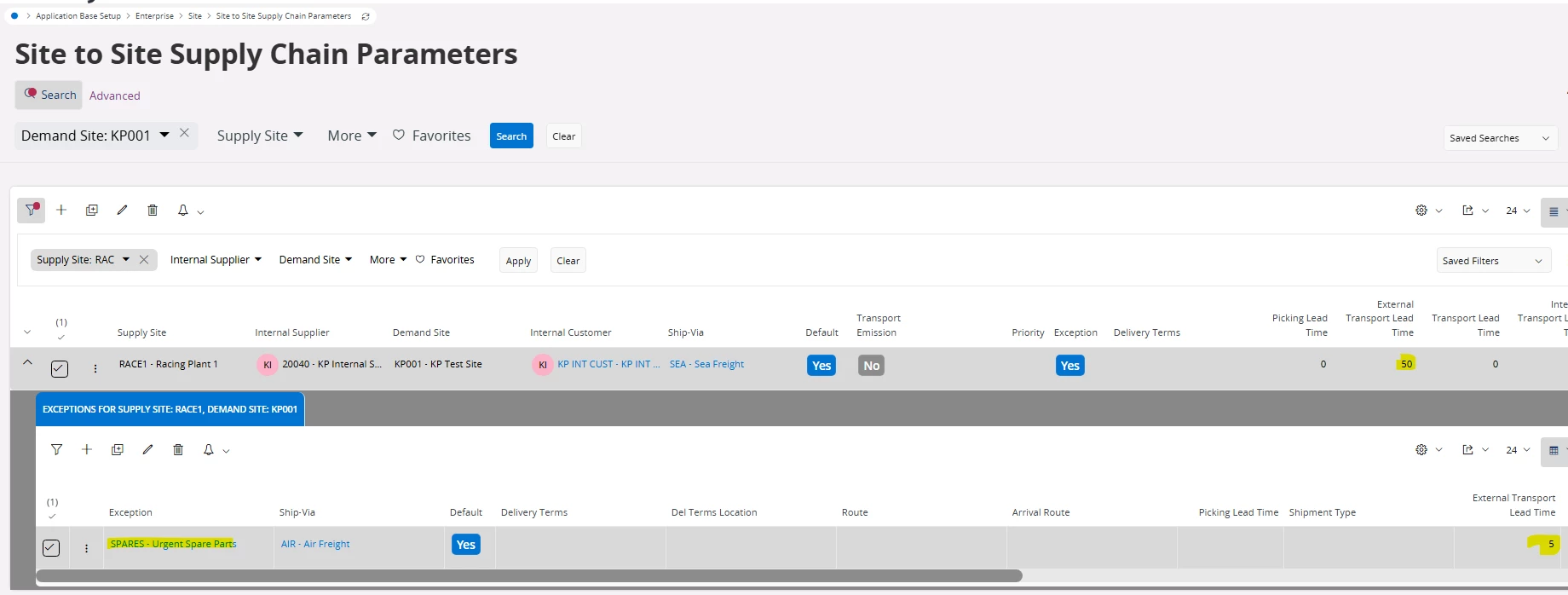Open exceptions page size 24 dropdown
This screenshot has height=595, width=1568.
click(1518, 450)
